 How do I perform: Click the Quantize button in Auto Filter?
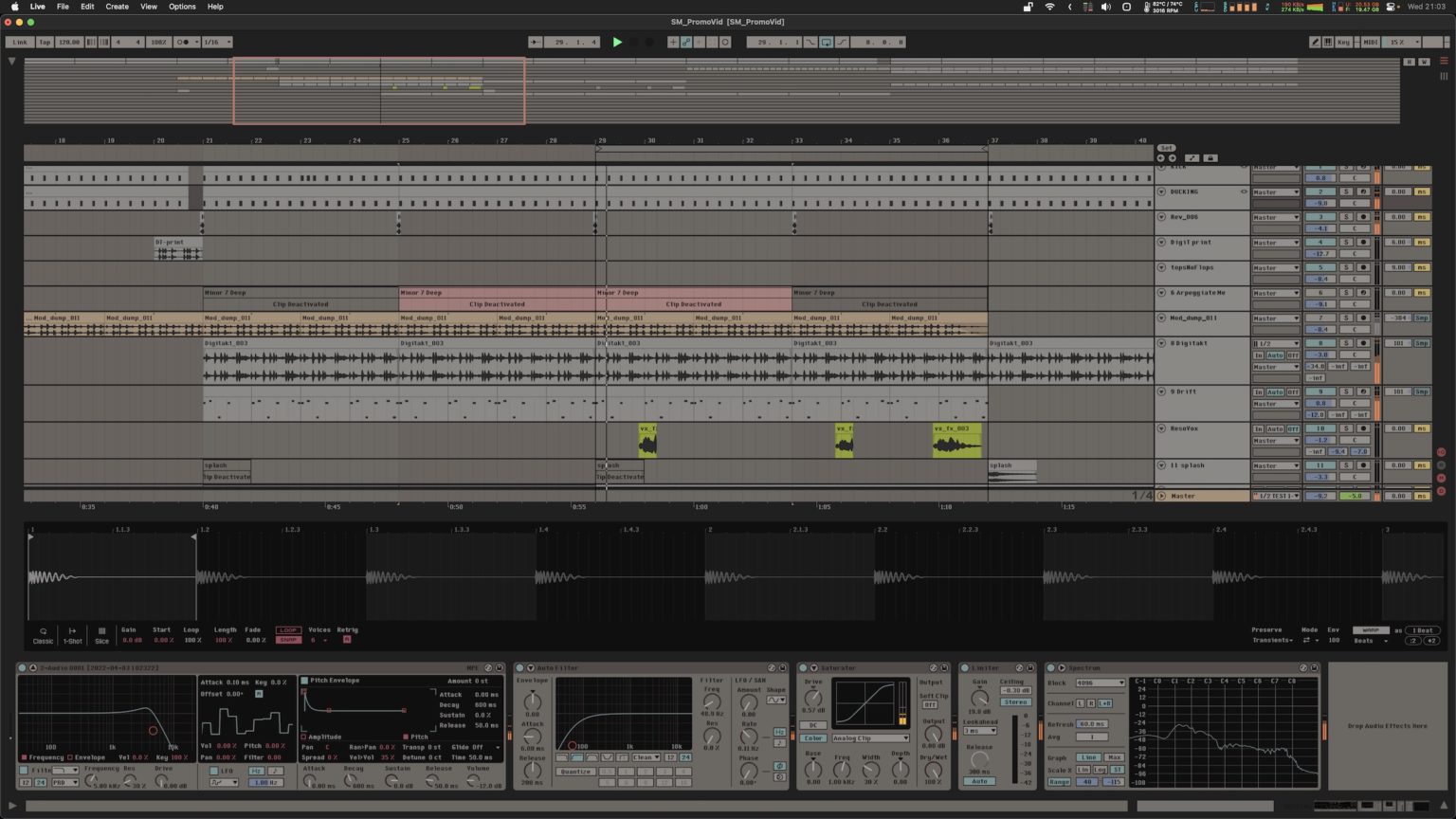pyautogui.click(x=574, y=772)
